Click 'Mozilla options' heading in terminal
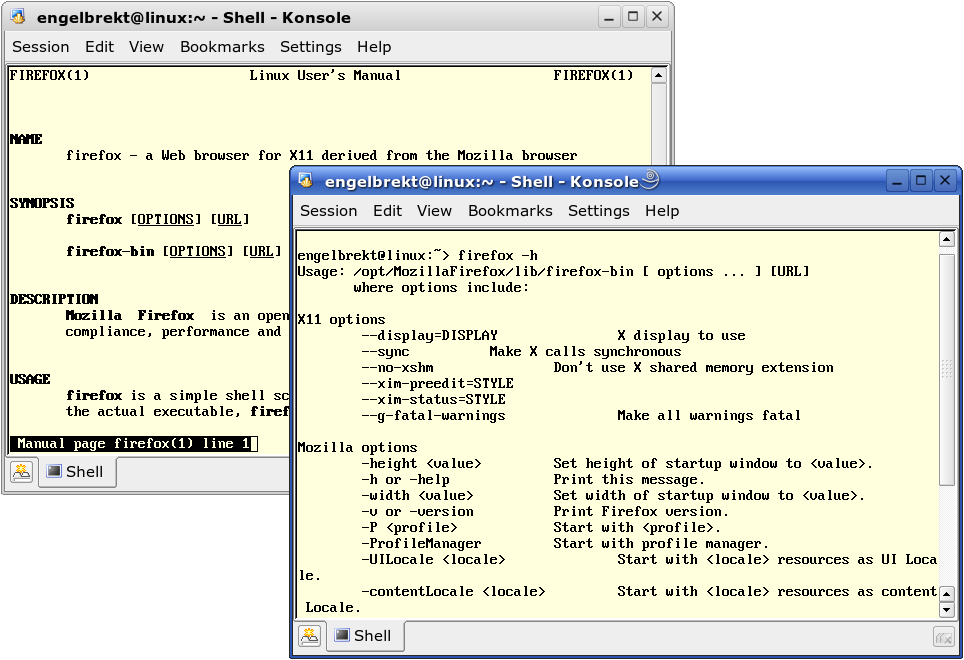Image resolution: width=964 pixels, height=660 pixels. pos(357,447)
